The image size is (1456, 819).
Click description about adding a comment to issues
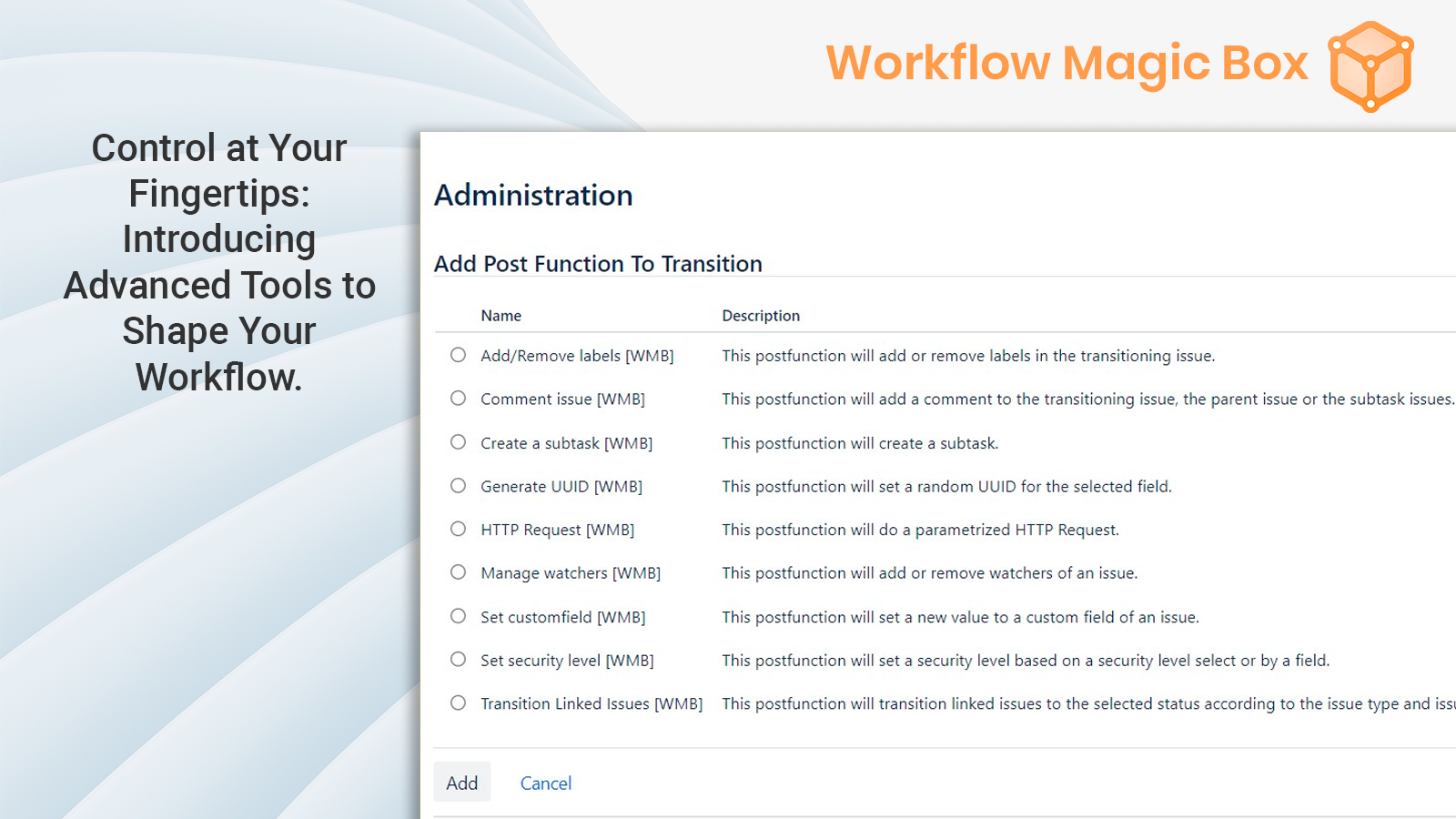pos(1088,399)
